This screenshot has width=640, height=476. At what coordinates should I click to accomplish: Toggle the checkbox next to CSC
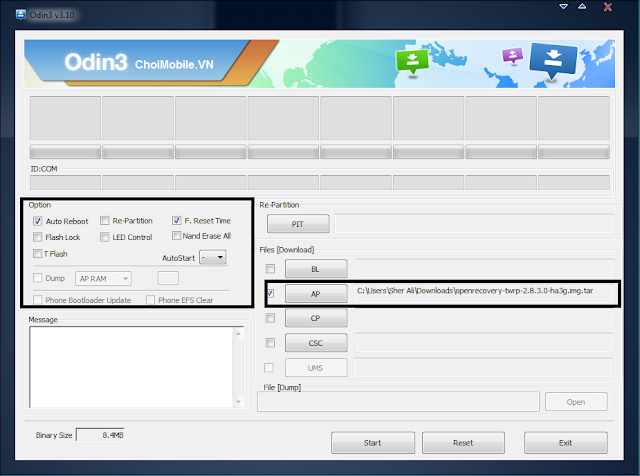pyautogui.click(x=270, y=342)
